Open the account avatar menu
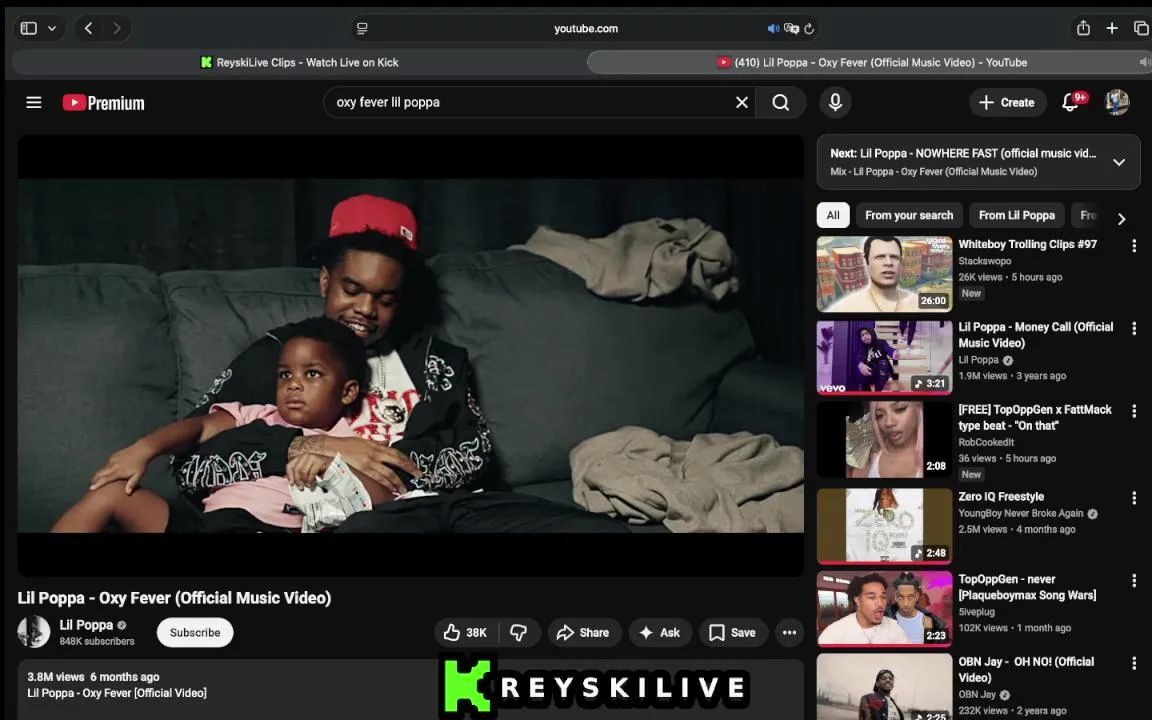Screen dimensions: 1152x720 coord(1117,103)
